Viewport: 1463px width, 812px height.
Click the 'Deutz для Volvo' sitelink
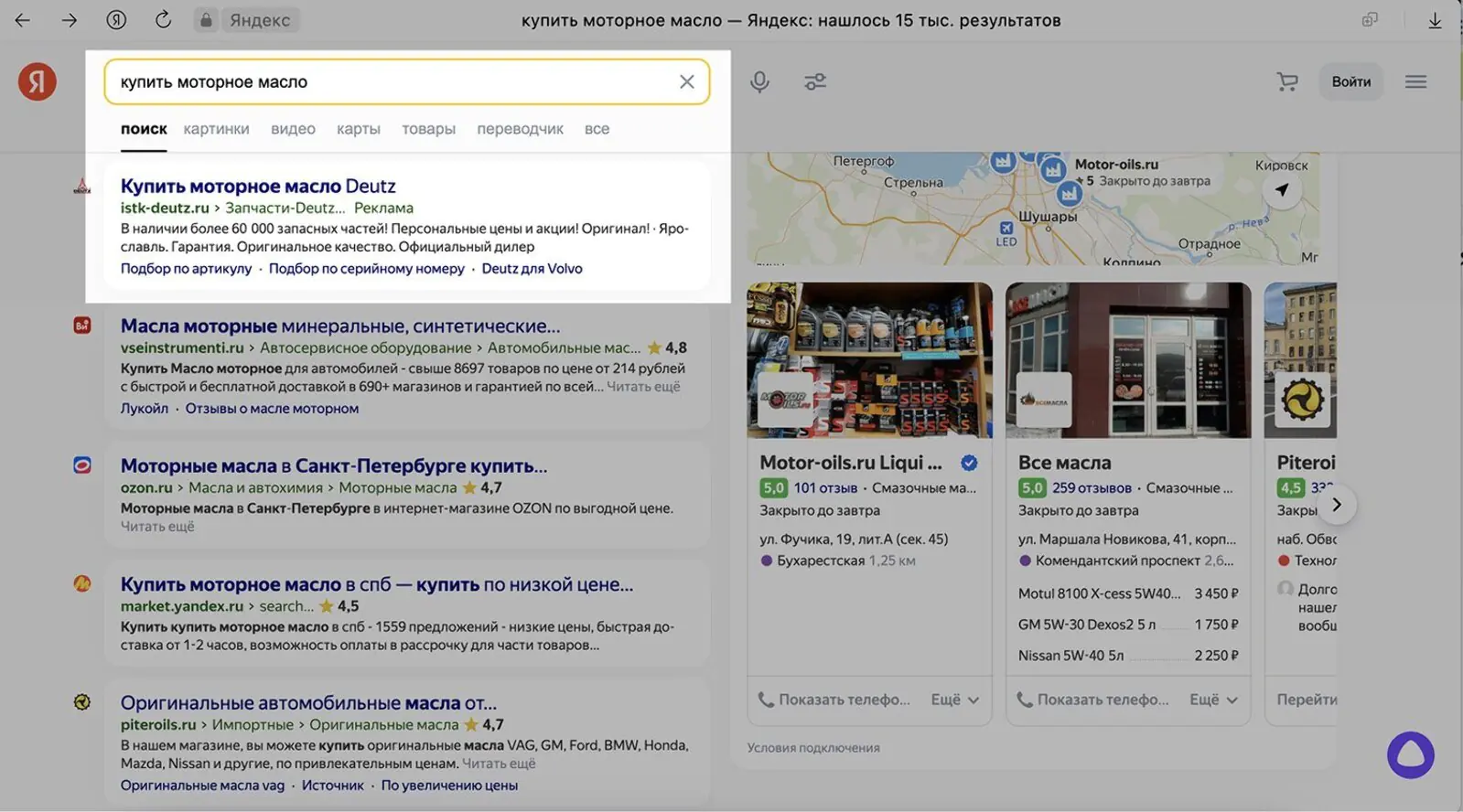pos(532,269)
